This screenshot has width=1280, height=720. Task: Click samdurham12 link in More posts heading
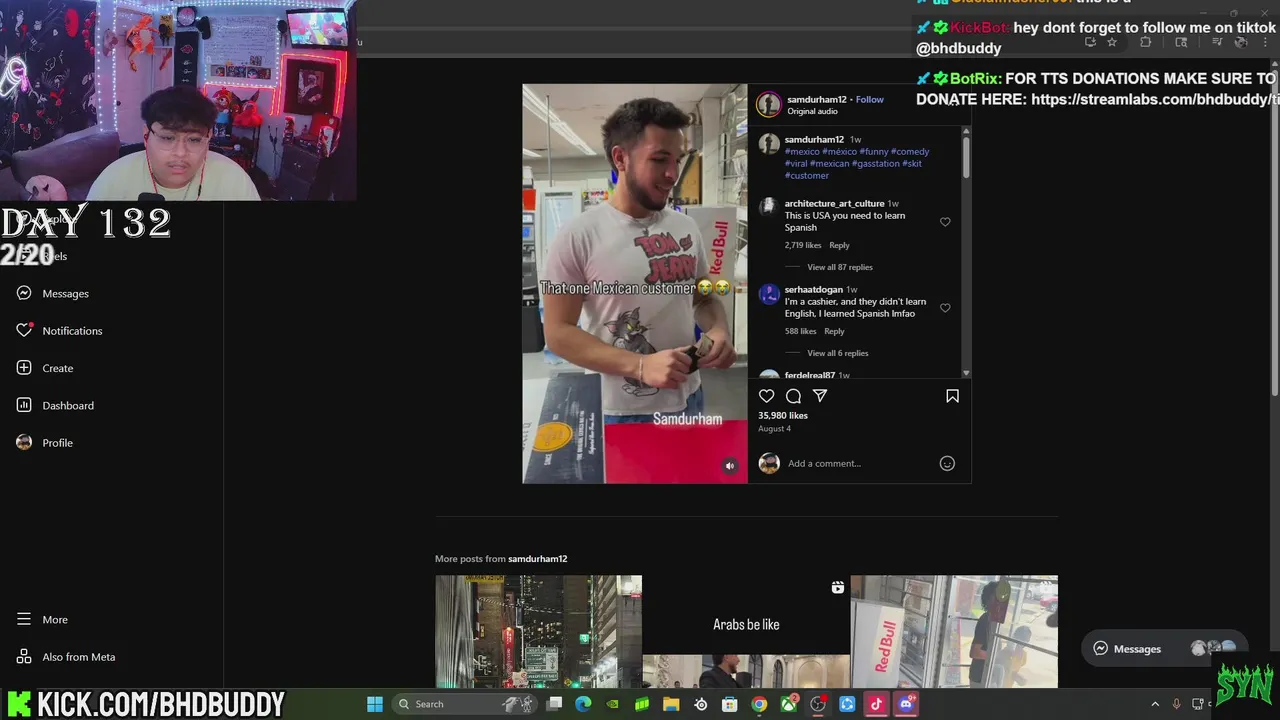coord(538,559)
